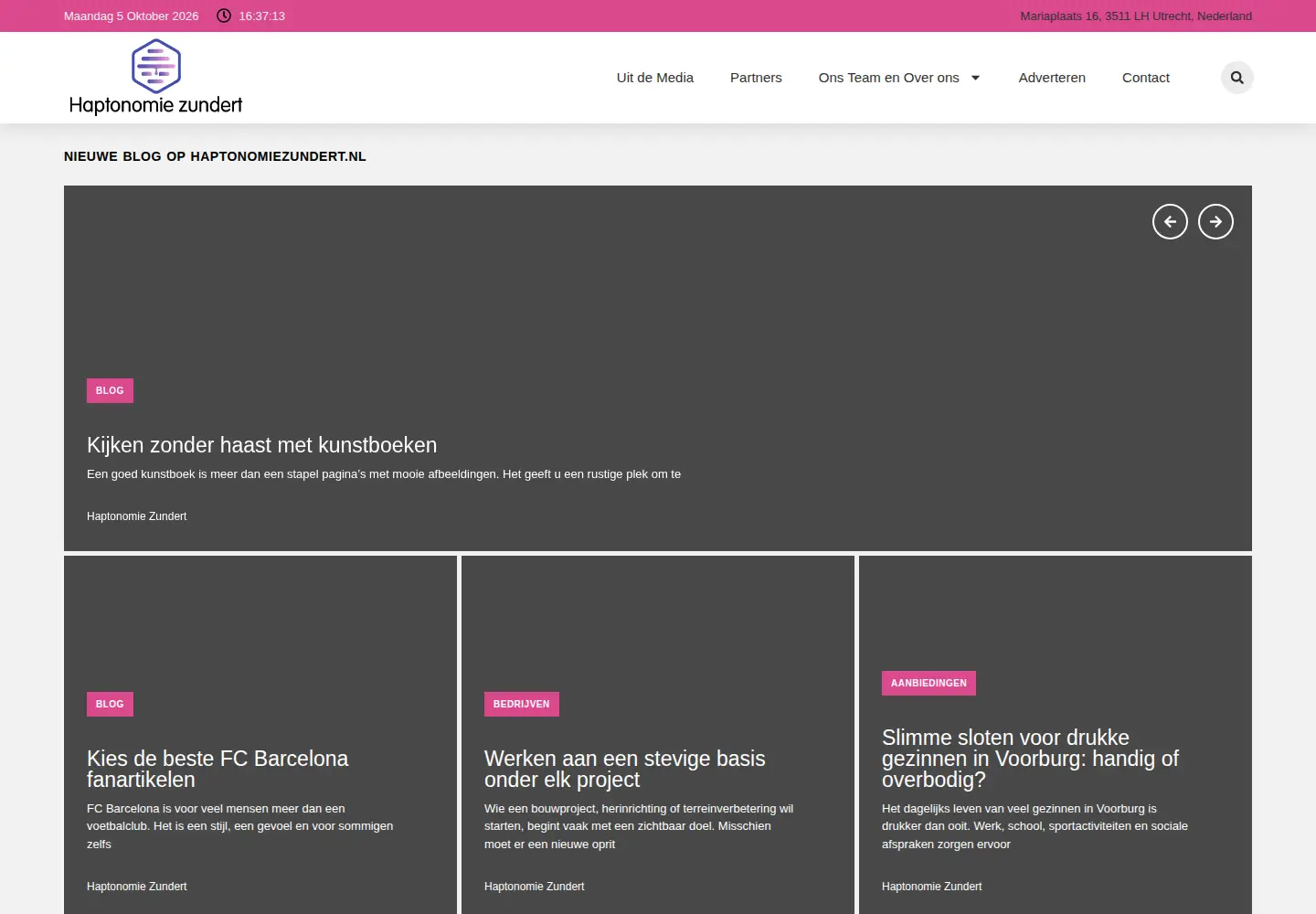Open article Kijken zonder haast met kunstboeken
The width and height of the screenshot is (1316, 914).
[x=261, y=445]
